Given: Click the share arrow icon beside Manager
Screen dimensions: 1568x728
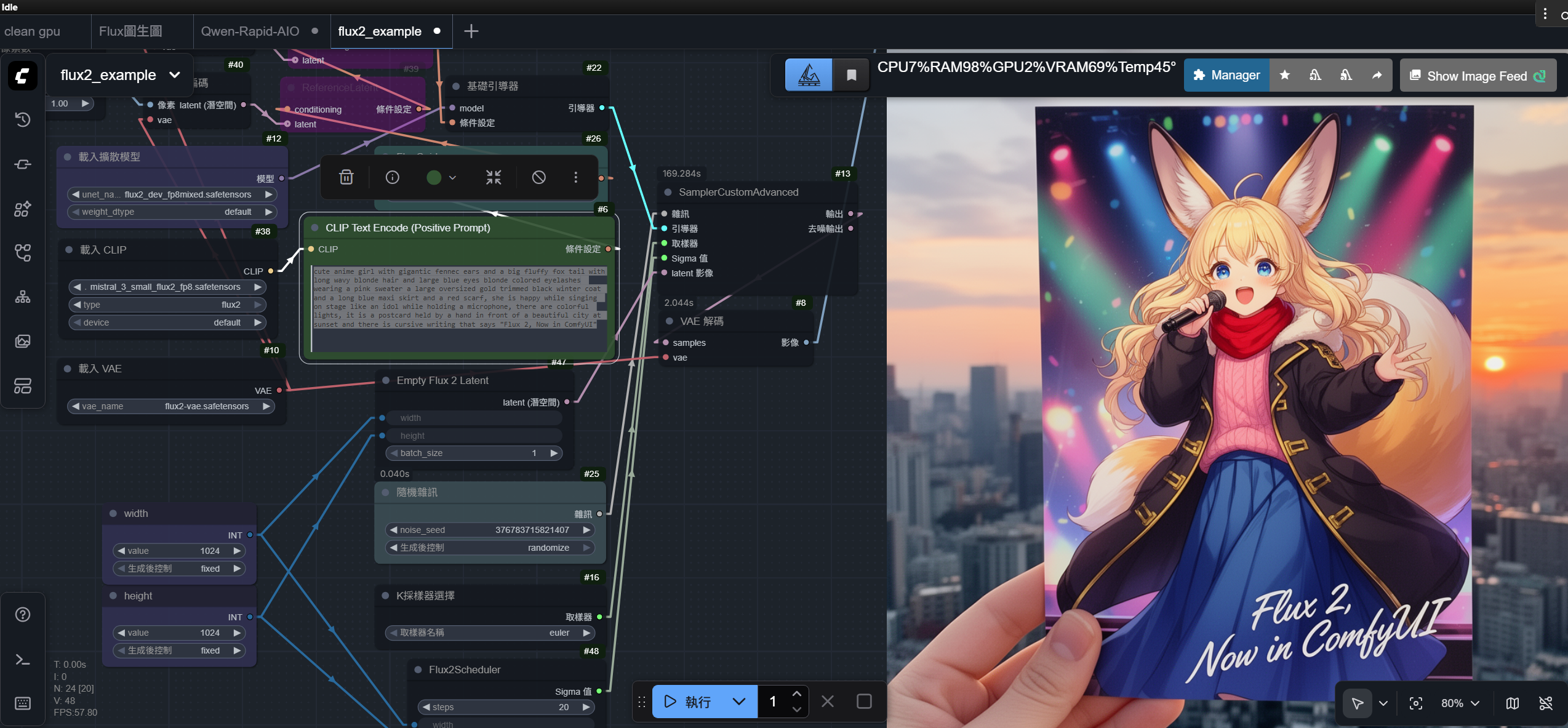Looking at the screenshot, I should (1377, 75).
